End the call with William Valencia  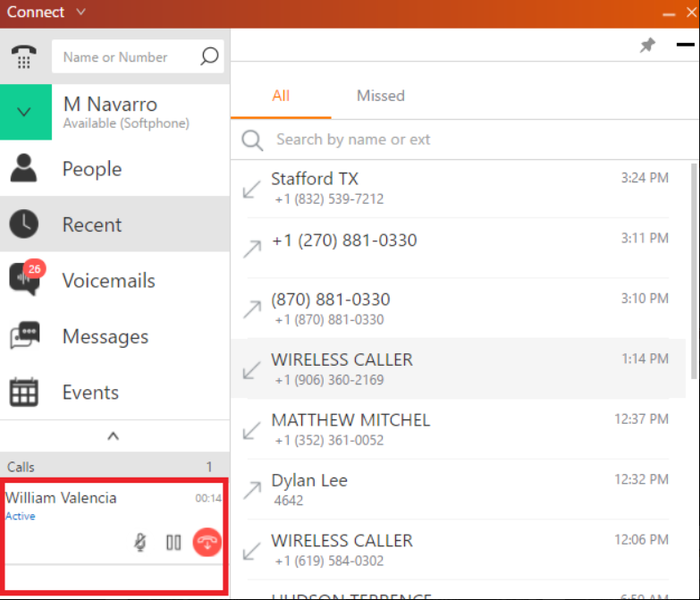tap(207, 542)
